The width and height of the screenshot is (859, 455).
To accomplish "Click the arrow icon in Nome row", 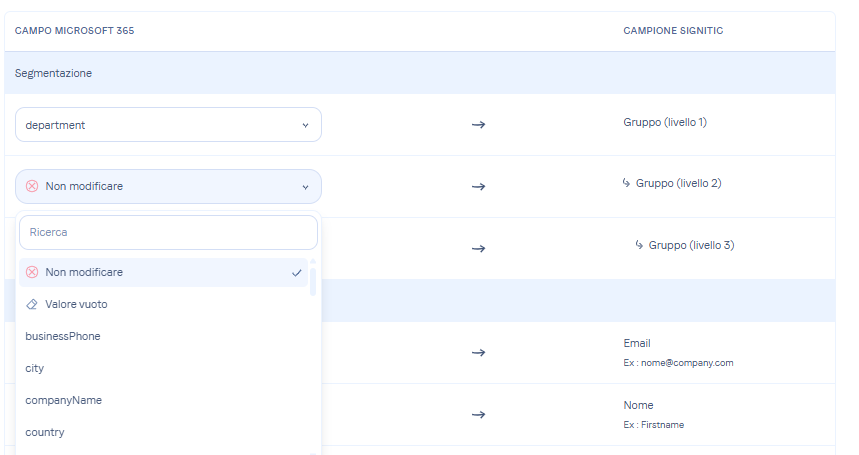I will click(478, 414).
